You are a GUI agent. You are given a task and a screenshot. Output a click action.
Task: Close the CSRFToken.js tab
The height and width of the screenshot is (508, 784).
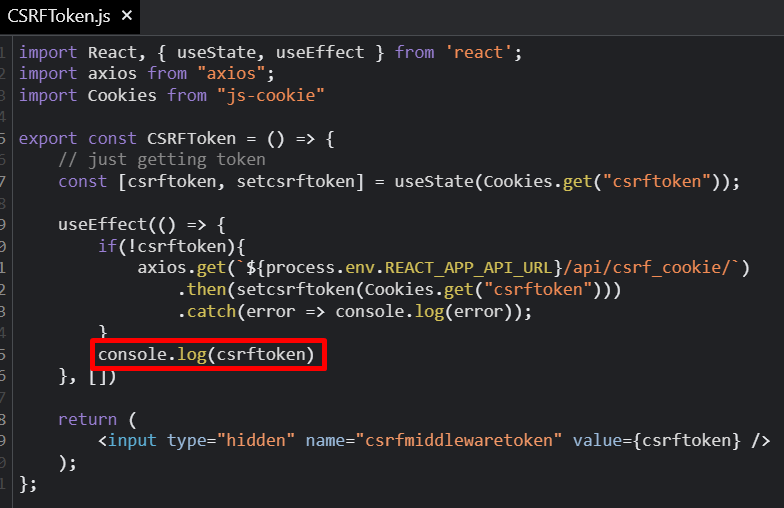(127, 16)
